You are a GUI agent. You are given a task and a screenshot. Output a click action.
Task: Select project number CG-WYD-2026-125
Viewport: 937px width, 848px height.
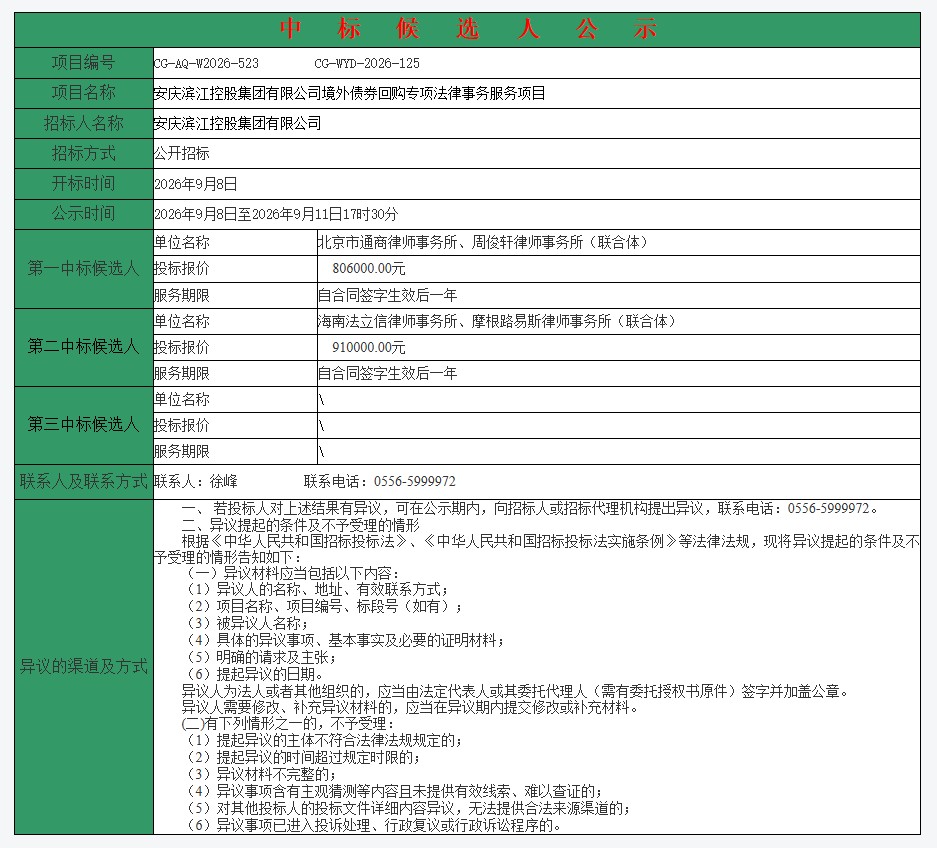pyautogui.click(x=367, y=63)
